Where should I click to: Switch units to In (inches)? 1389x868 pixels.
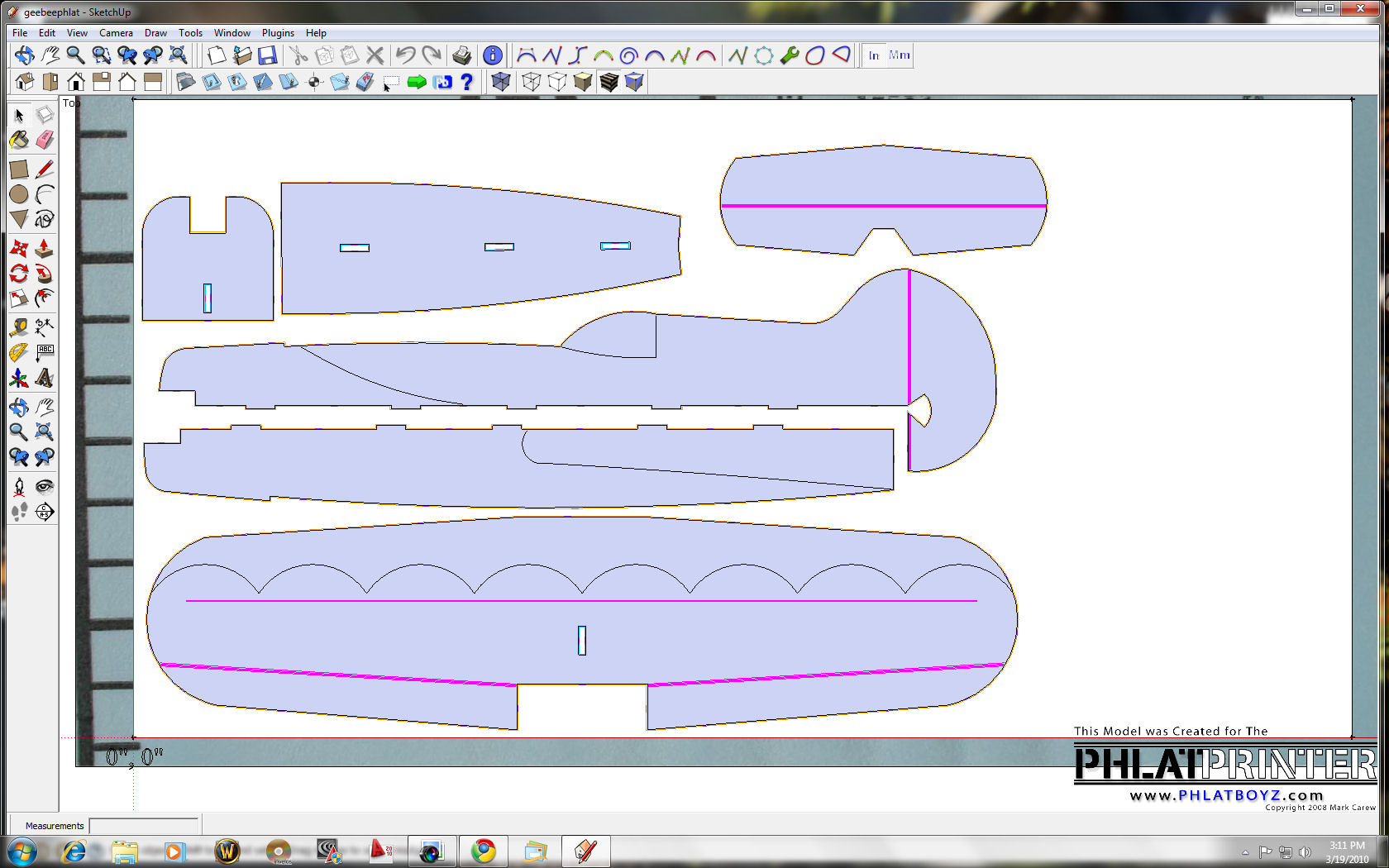pos(874,55)
